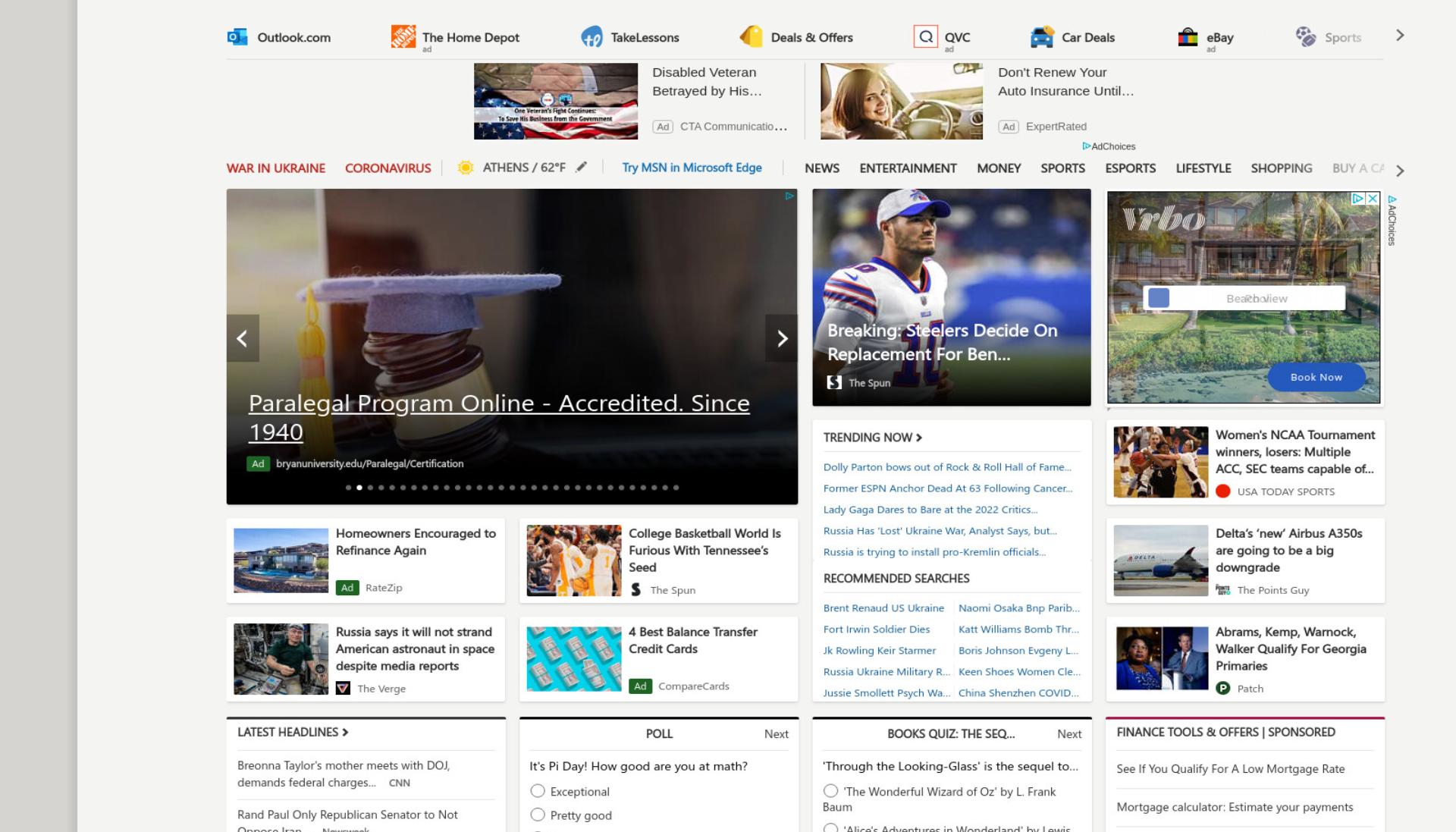The height and width of the screenshot is (832, 1456).
Task: Open Breonna Taylor's mother headline
Action: pos(344,774)
